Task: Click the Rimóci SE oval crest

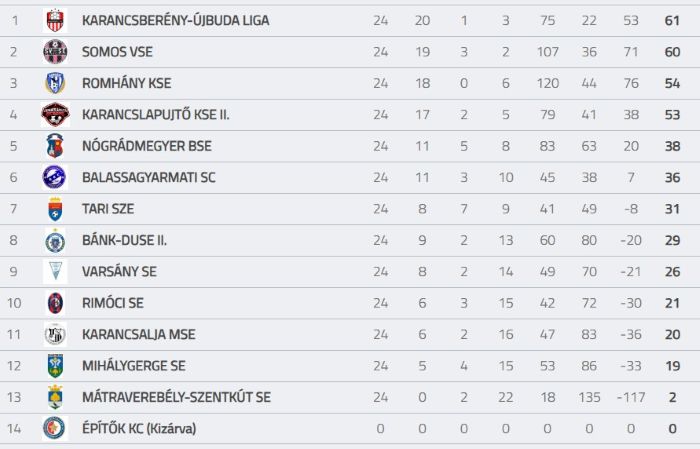Action: point(55,303)
